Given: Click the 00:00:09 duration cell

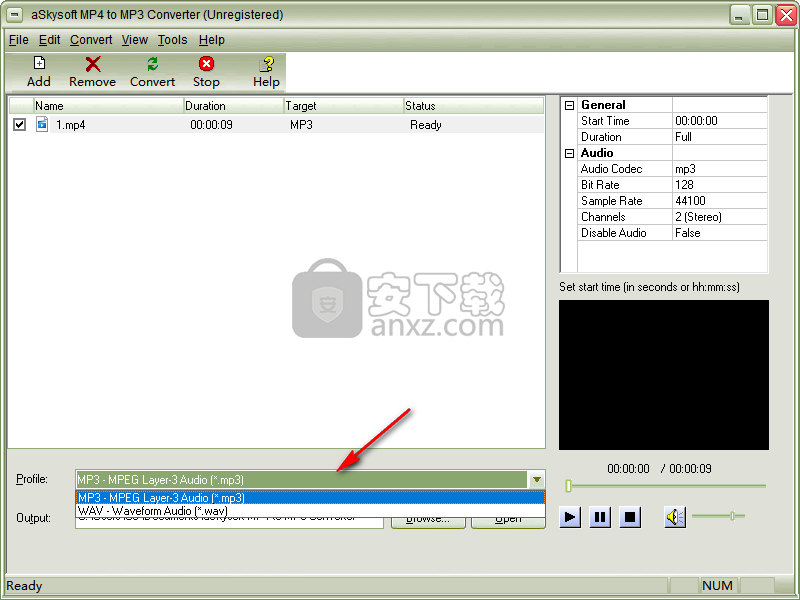Looking at the screenshot, I should [x=211, y=125].
